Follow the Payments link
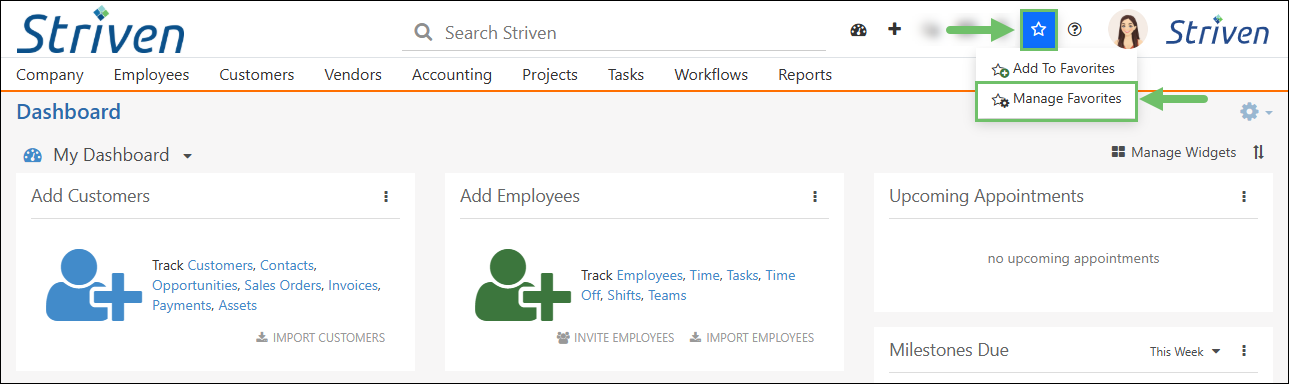Image resolution: width=1289 pixels, height=384 pixels. coord(182,305)
